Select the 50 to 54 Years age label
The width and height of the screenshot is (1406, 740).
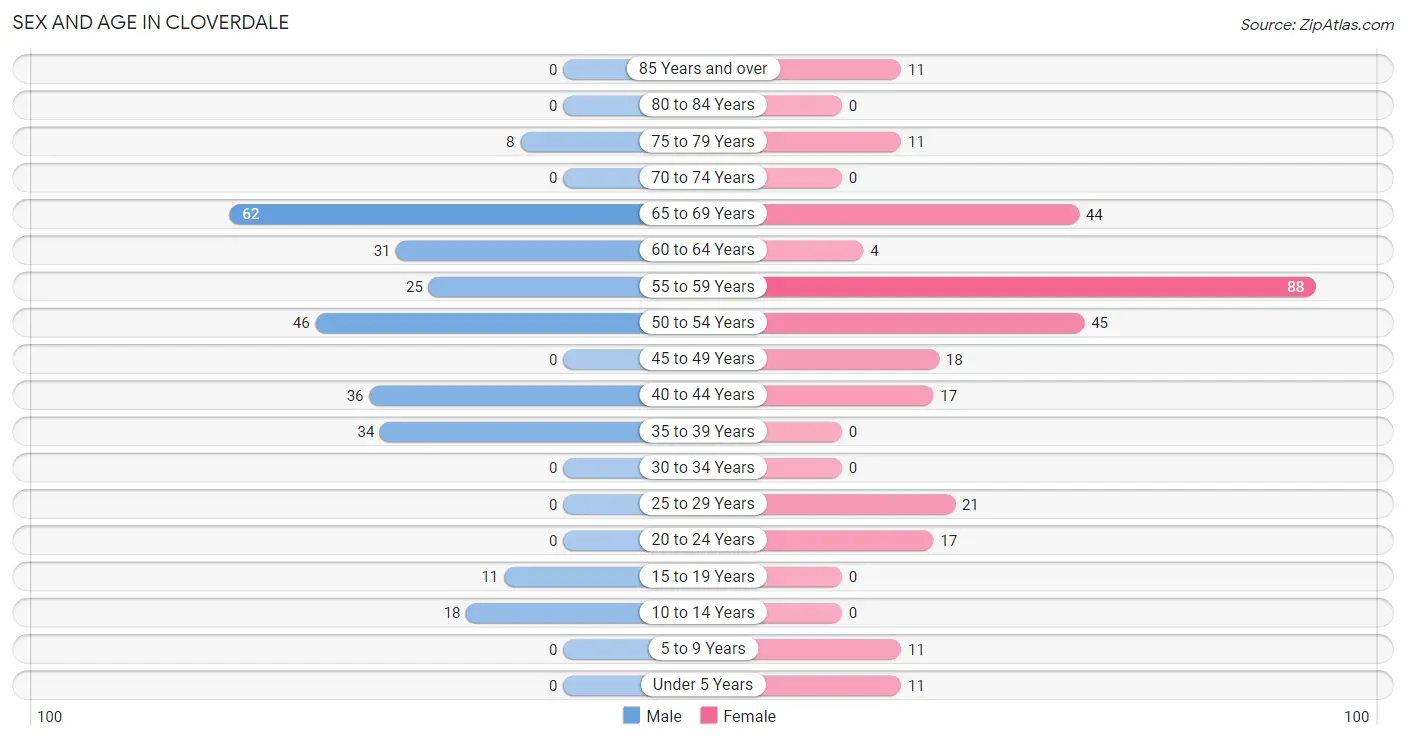pos(703,323)
